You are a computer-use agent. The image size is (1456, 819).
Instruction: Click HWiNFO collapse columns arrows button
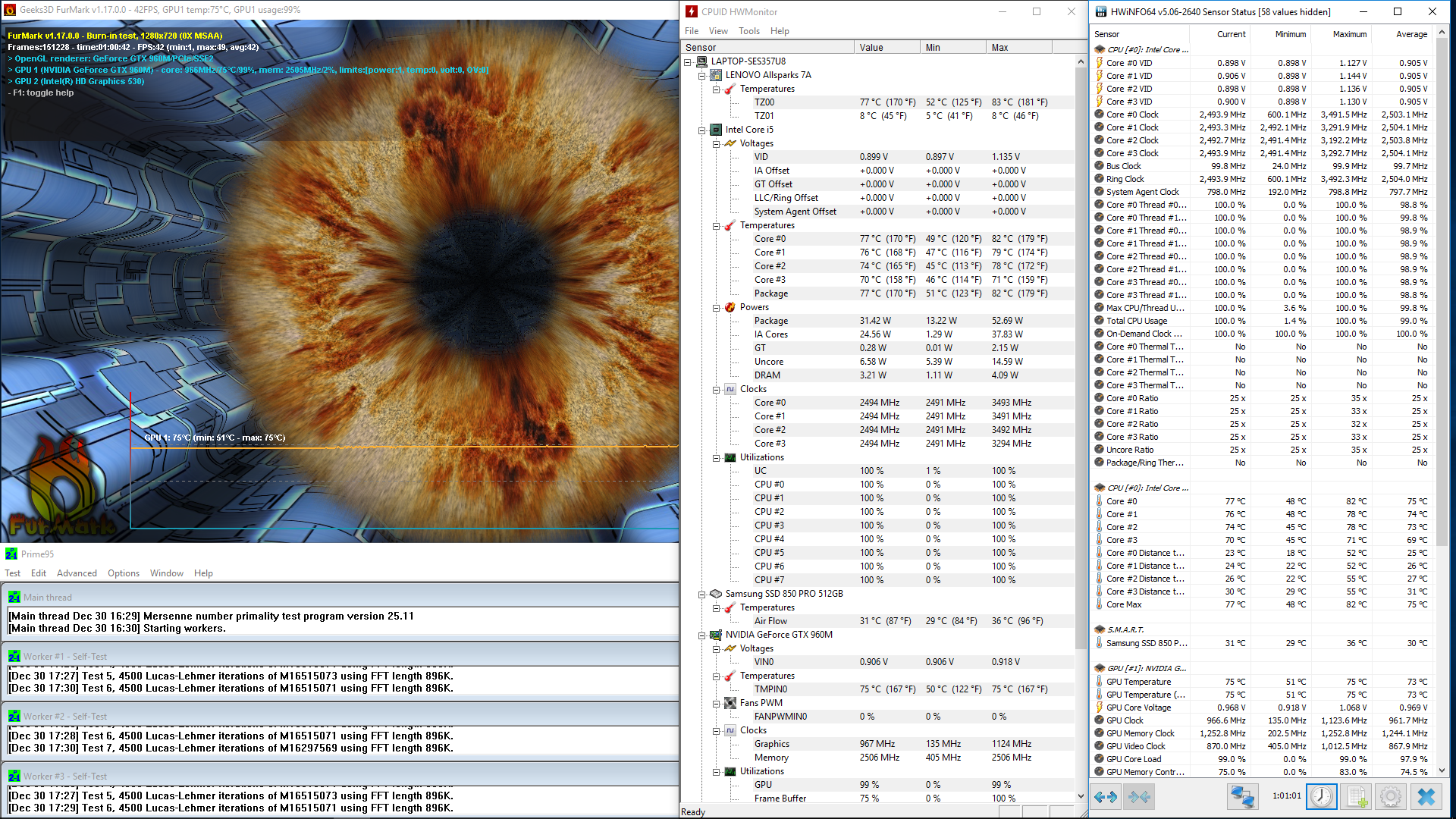(1139, 797)
